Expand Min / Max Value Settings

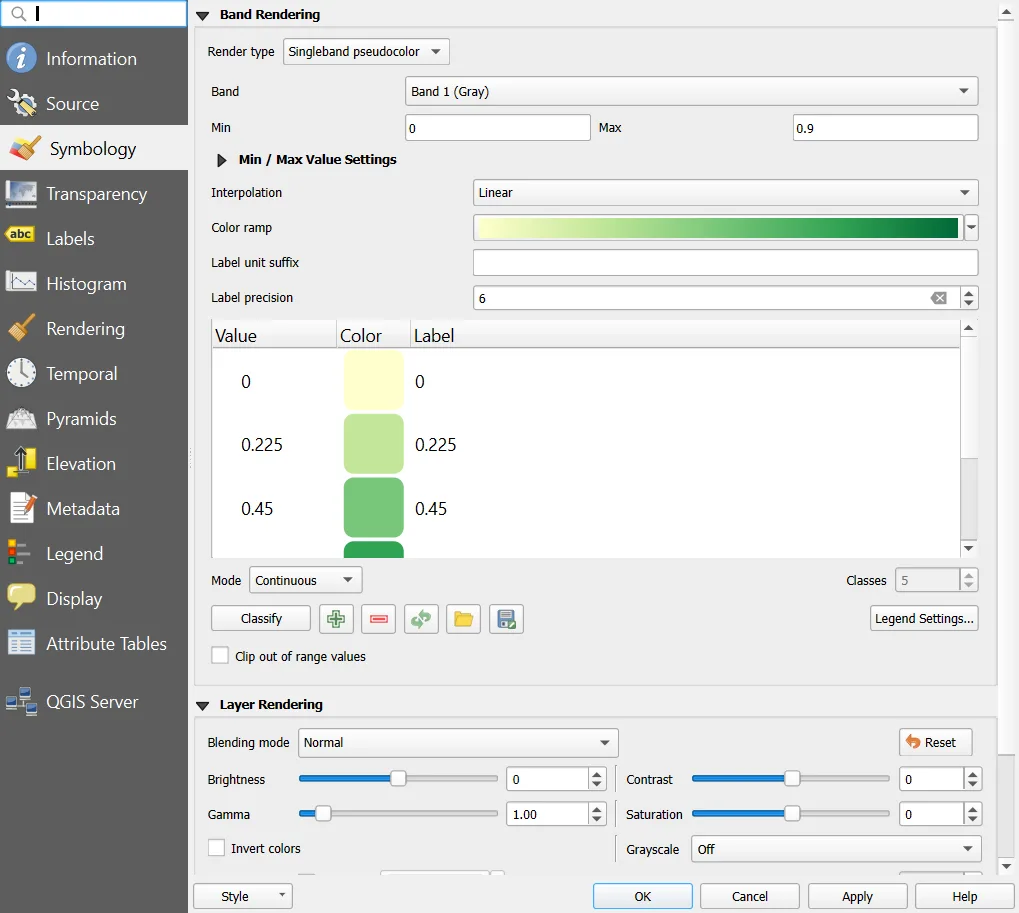click(x=222, y=160)
